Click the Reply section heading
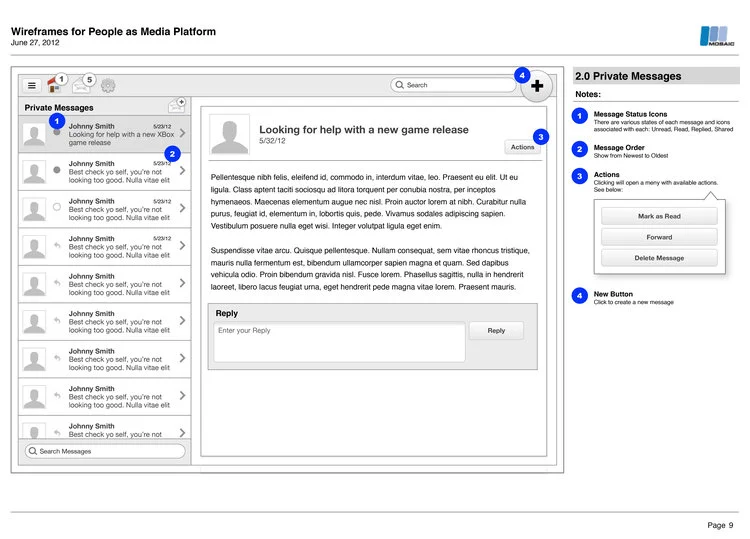Viewport: 750px width, 539px height. pos(226,313)
